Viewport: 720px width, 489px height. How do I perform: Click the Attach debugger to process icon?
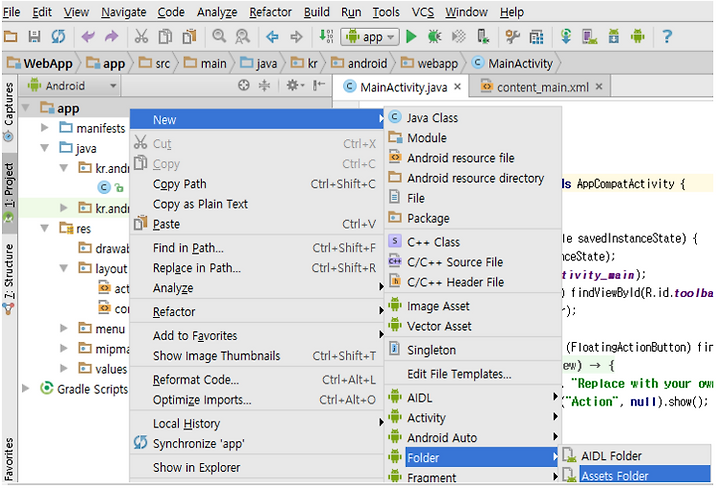click(x=482, y=36)
